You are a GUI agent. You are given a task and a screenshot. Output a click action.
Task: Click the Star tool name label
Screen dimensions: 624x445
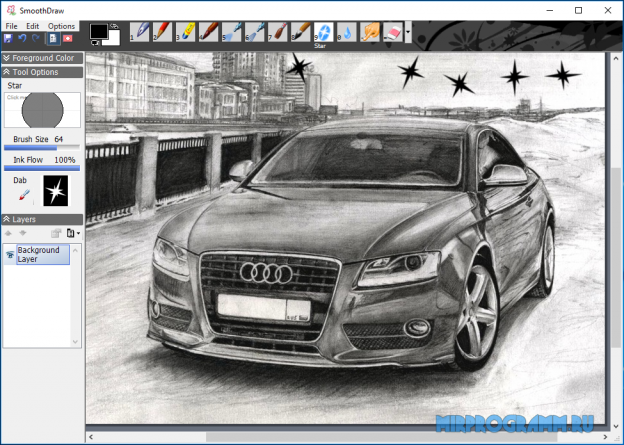(x=15, y=86)
